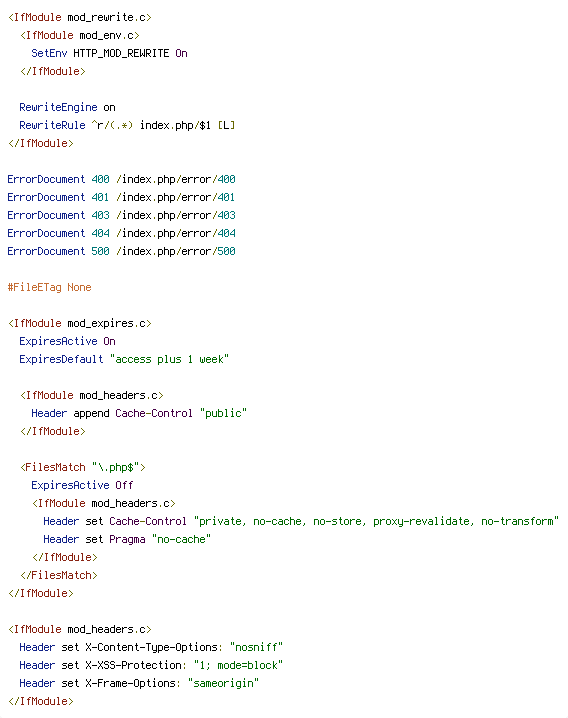Click ErrorDocument 500 line
This screenshot has height=718, width=568.
(x=121, y=251)
